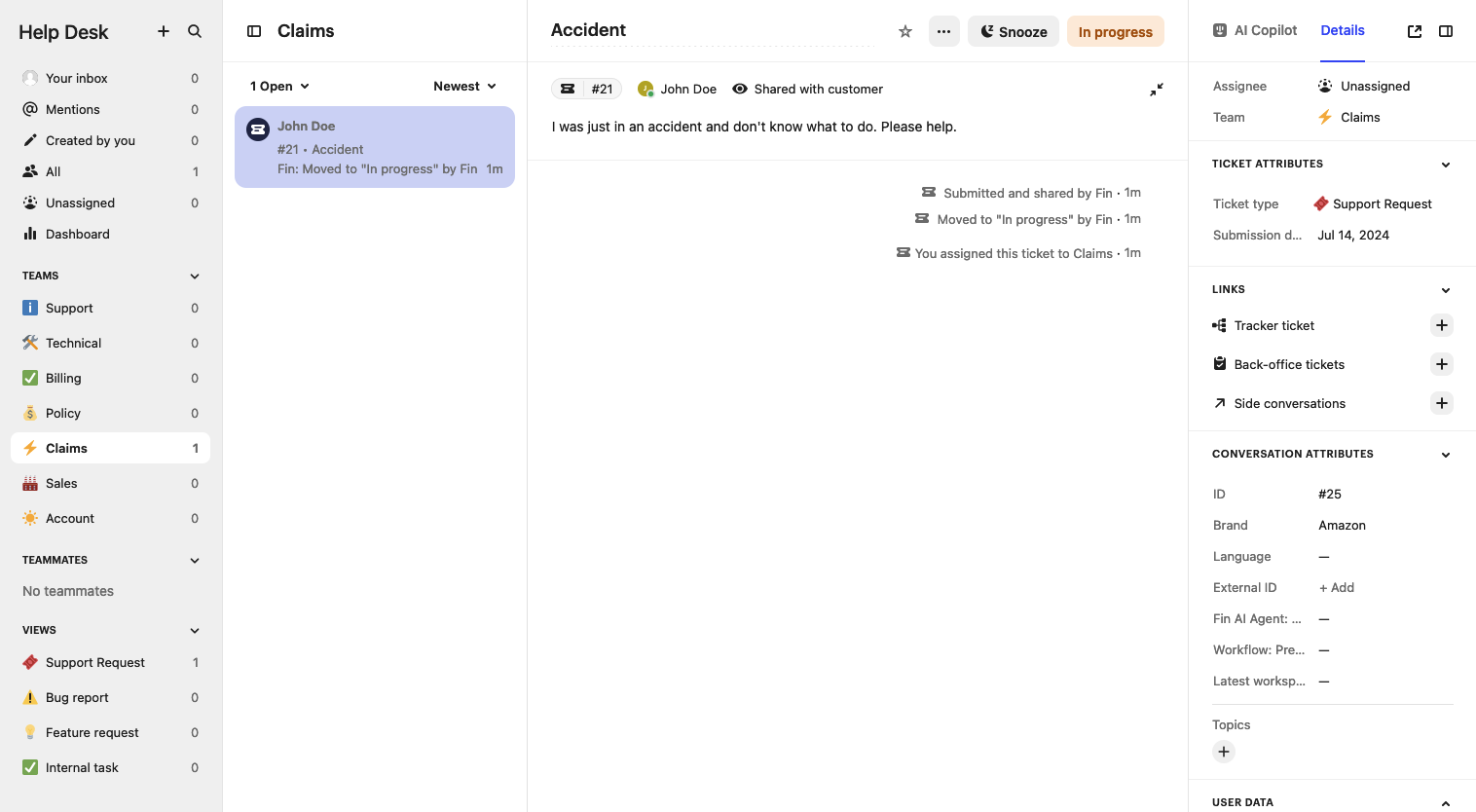Image resolution: width=1476 pixels, height=812 pixels.
Task: Open Created by you list
Action: pyautogui.click(x=110, y=140)
